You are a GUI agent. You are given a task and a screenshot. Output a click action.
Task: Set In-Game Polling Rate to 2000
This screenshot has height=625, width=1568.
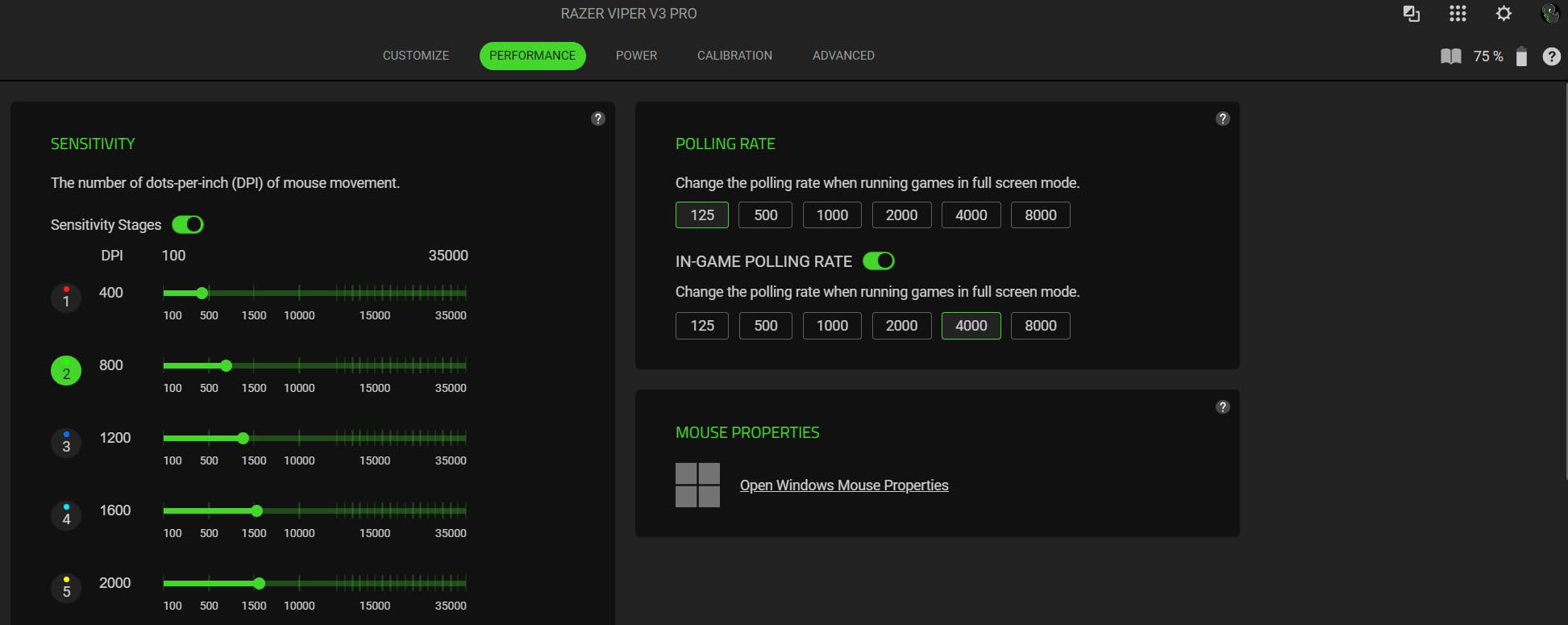point(901,326)
